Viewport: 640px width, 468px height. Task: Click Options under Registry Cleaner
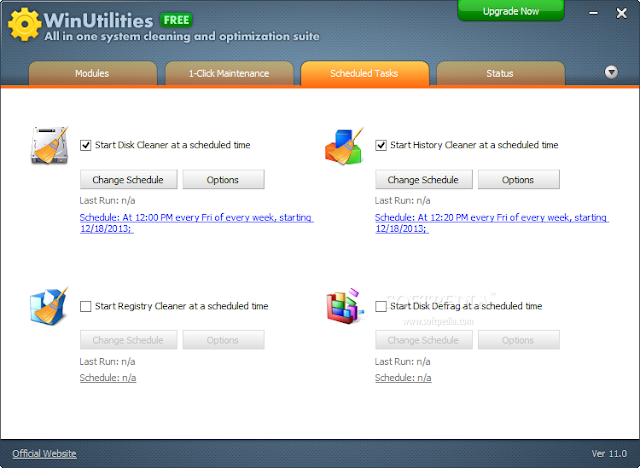point(223,340)
